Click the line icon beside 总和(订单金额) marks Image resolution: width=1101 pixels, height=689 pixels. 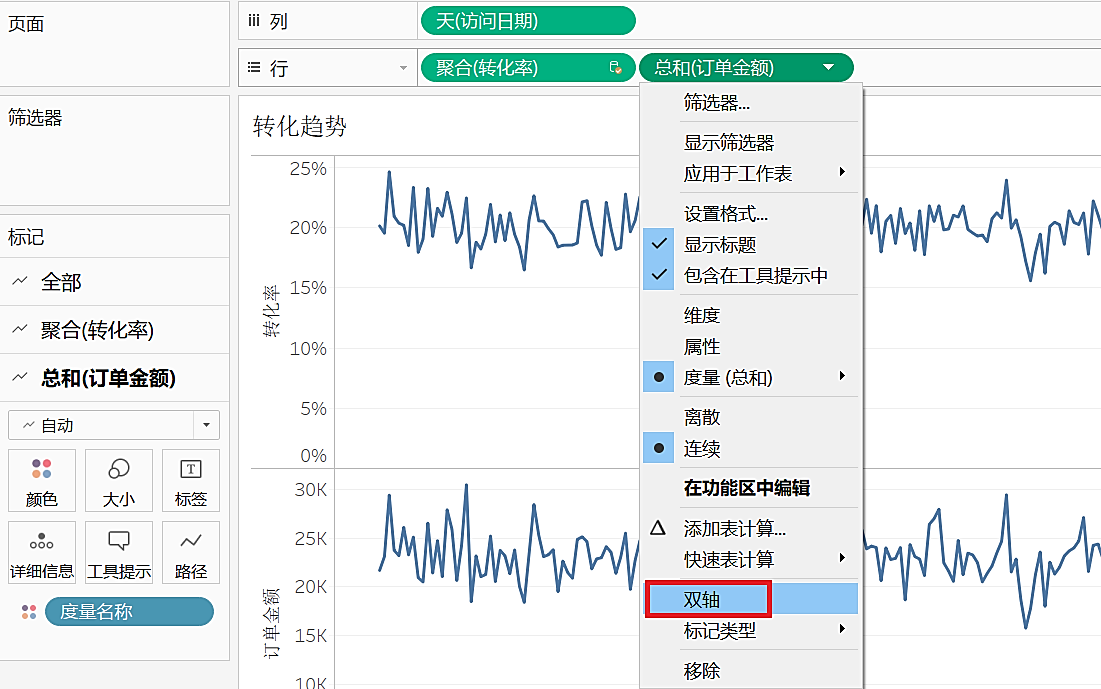(x=20, y=377)
